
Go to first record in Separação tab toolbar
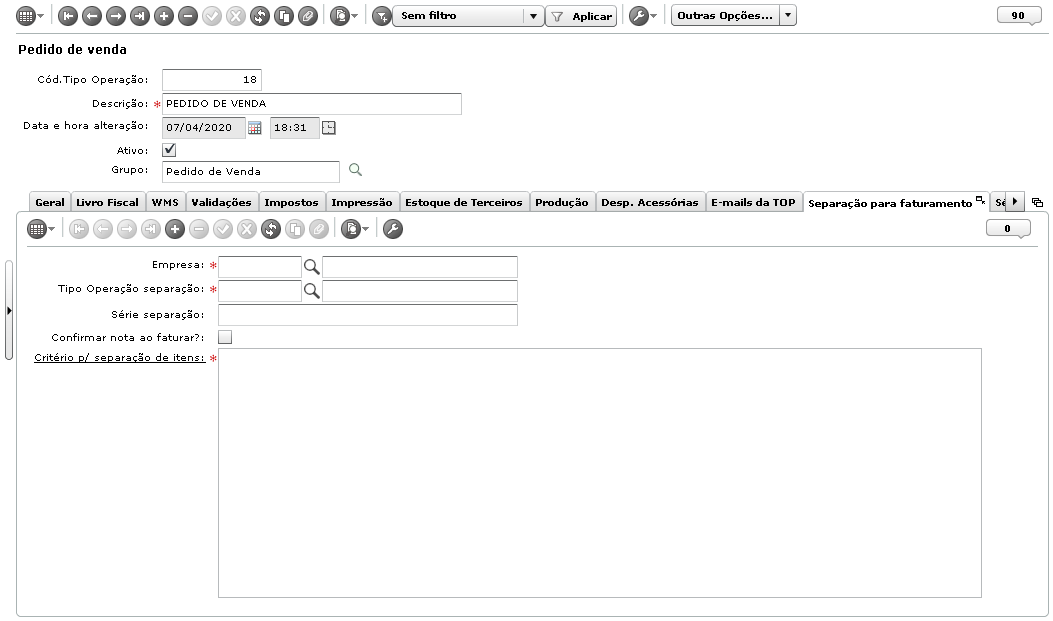[x=79, y=230]
